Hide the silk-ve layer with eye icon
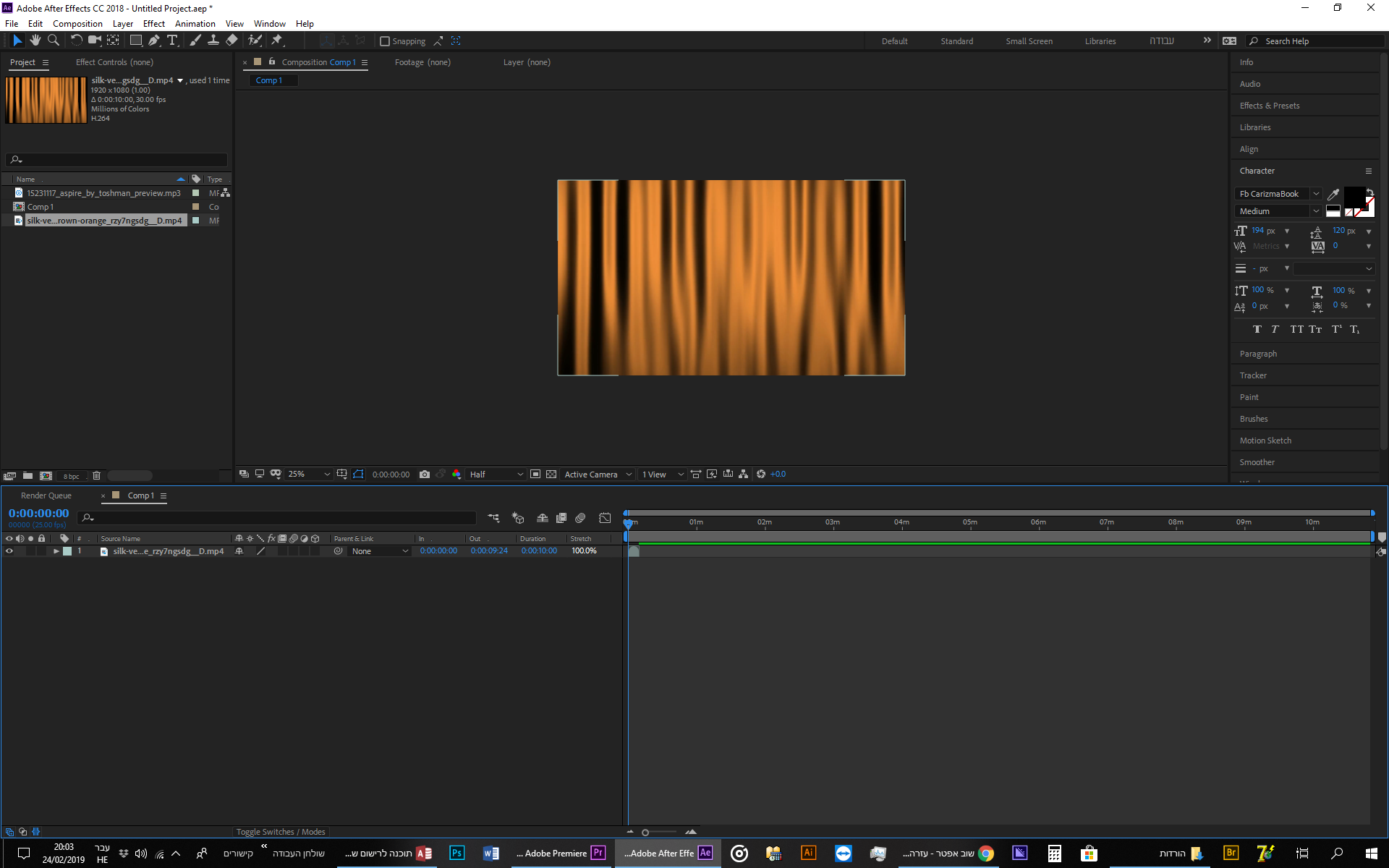This screenshot has height=868, width=1389. pos(9,551)
